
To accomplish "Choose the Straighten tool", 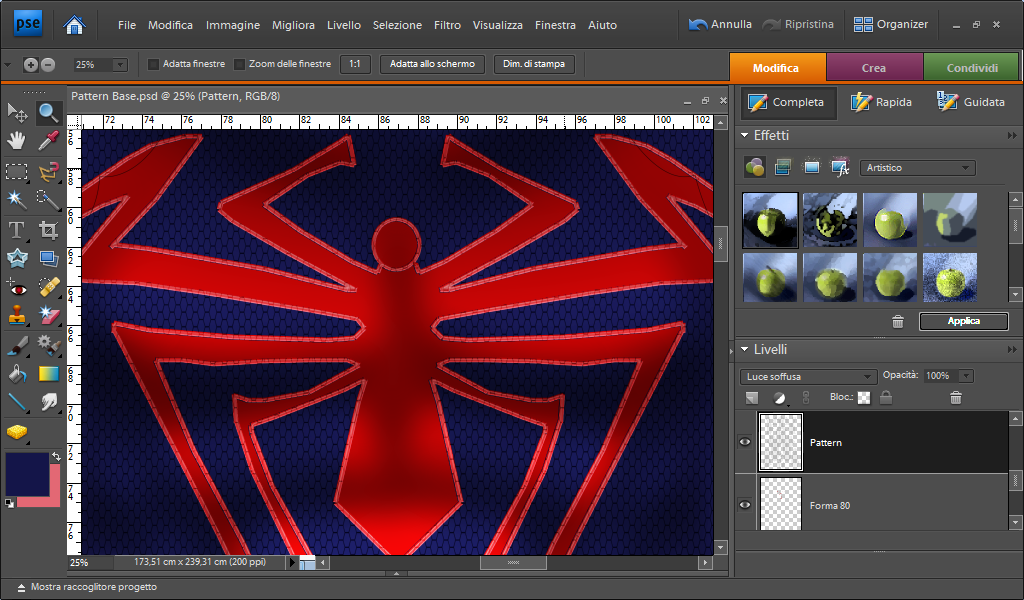I will click(48, 259).
